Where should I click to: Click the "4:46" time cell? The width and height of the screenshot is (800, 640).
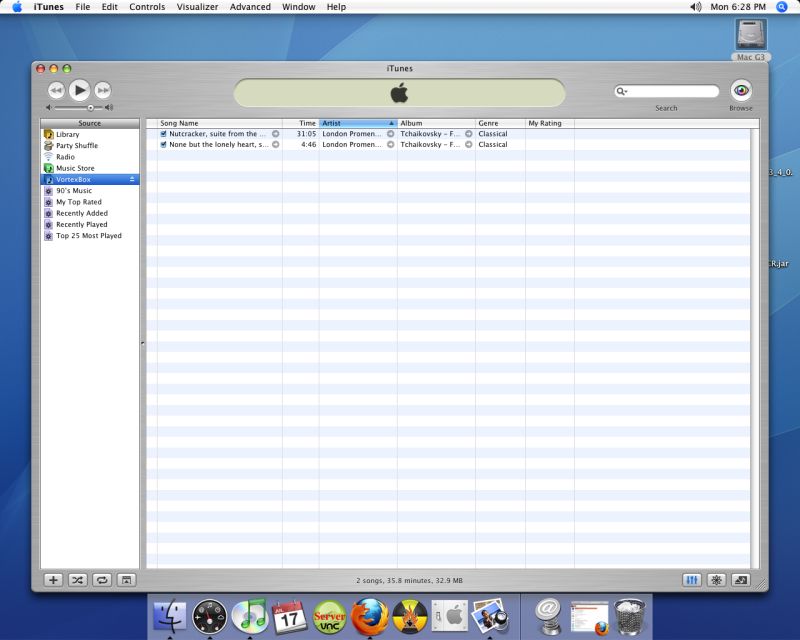tap(309, 144)
